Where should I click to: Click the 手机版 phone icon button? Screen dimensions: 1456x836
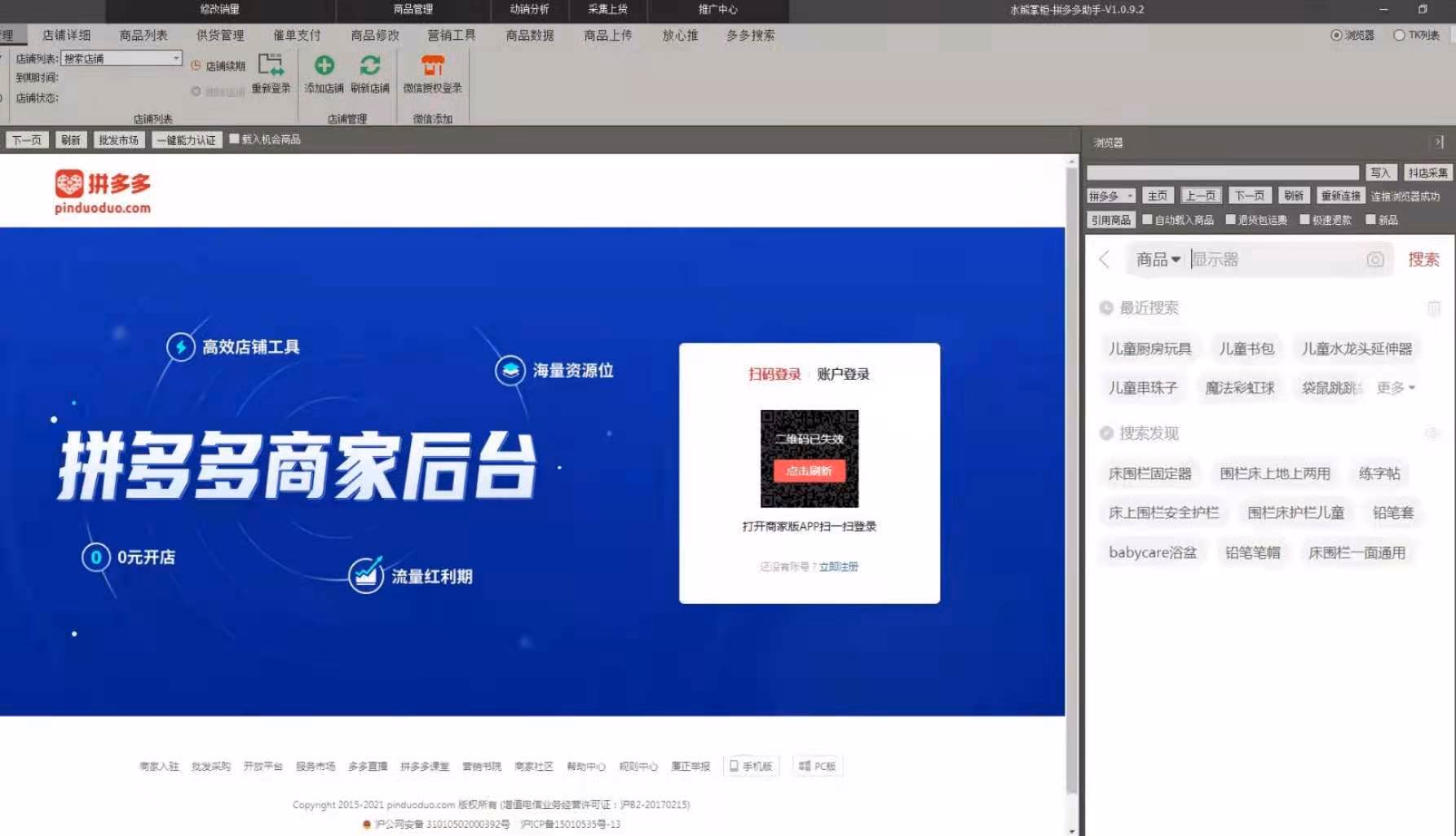click(x=751, y=766)
